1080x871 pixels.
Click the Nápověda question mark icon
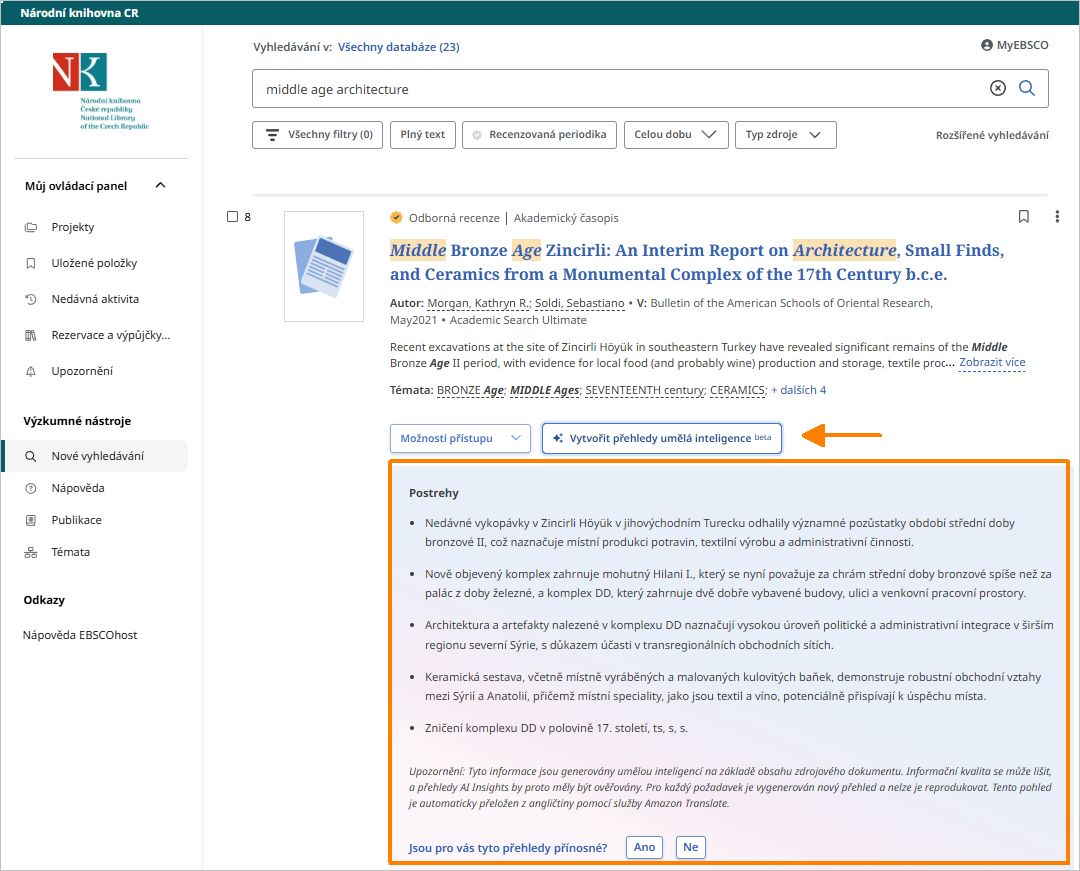tap(31, 488)
